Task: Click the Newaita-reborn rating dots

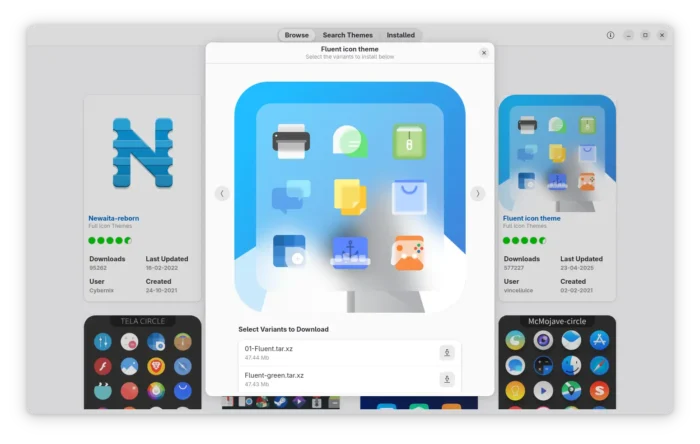Action: click(x=110, y=241)
